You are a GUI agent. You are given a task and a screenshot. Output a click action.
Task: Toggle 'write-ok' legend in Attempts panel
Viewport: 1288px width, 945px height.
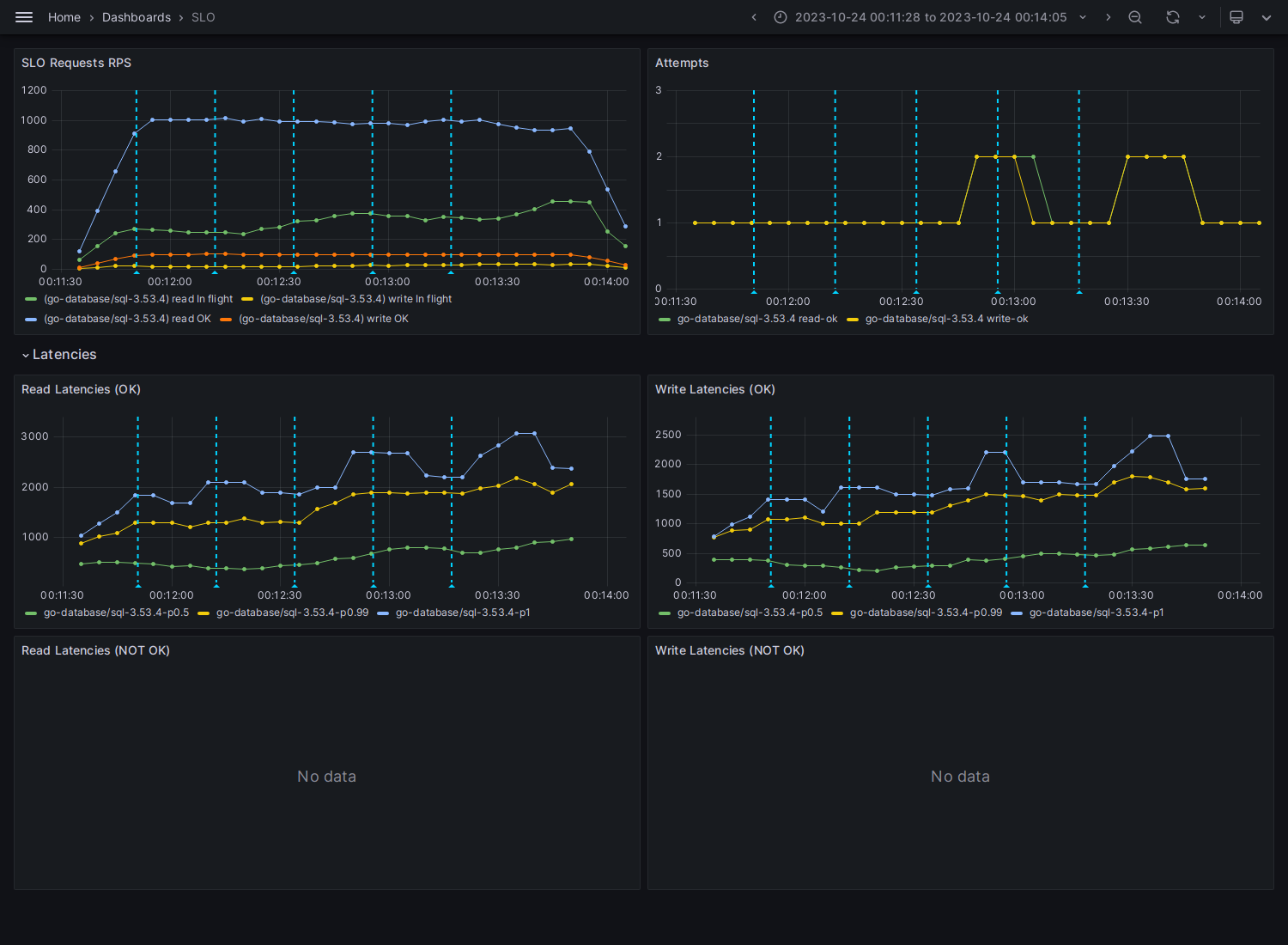[946, 319]
